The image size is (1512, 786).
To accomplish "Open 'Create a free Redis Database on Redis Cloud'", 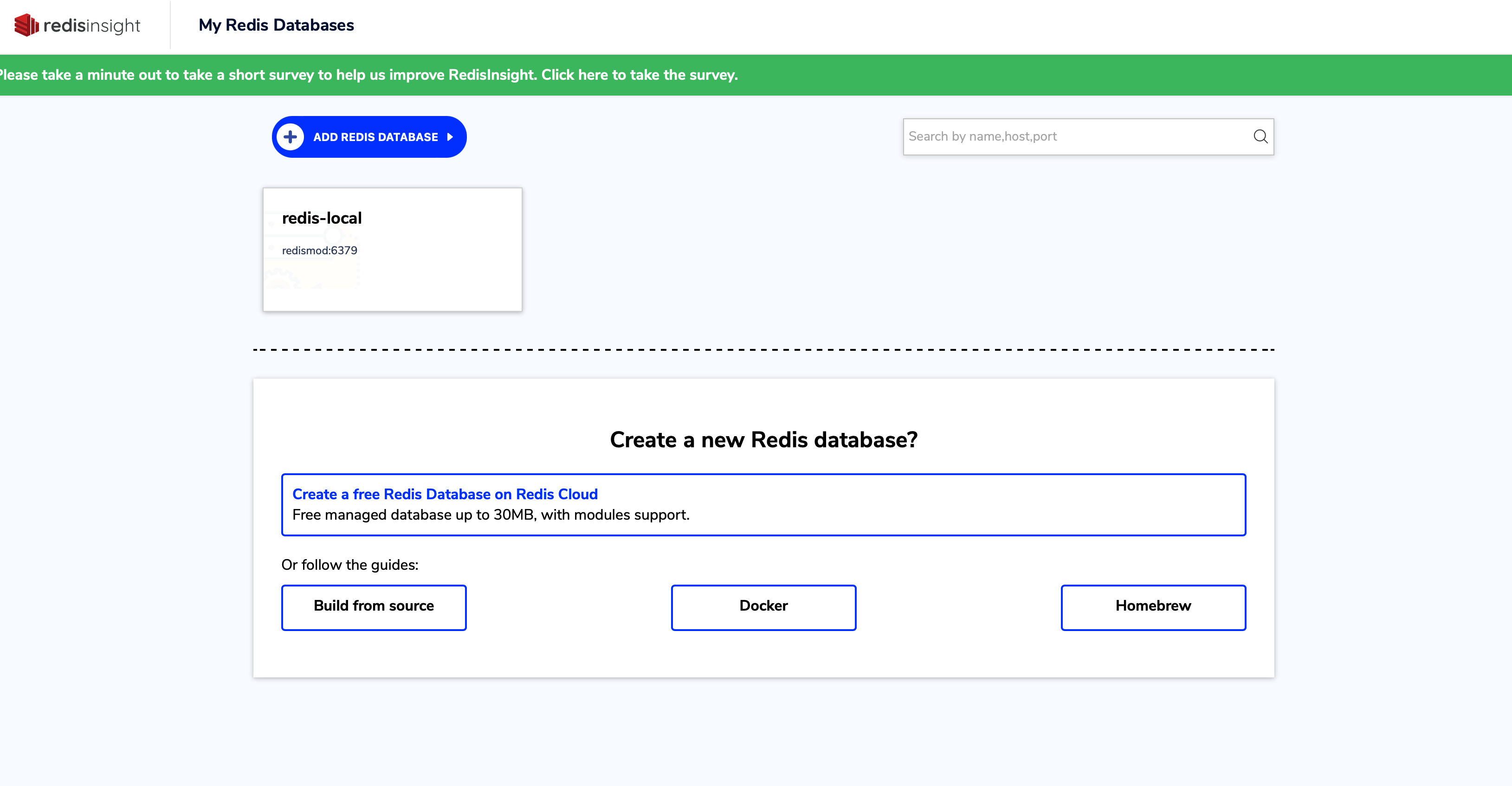I will coord(444,494).
